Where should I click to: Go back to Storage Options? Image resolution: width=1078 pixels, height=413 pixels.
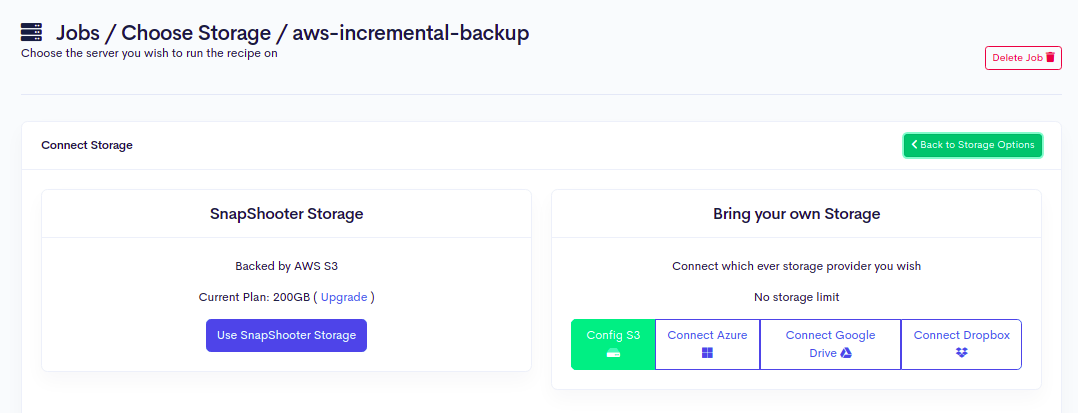tap(973, 145)
